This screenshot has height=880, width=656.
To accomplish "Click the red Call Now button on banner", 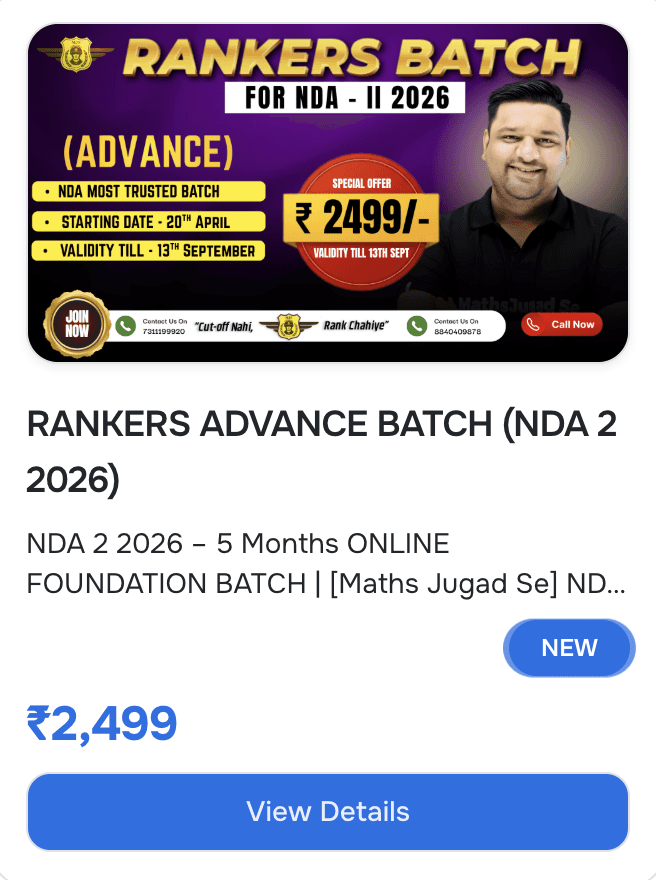I will (x=562, y=324).
